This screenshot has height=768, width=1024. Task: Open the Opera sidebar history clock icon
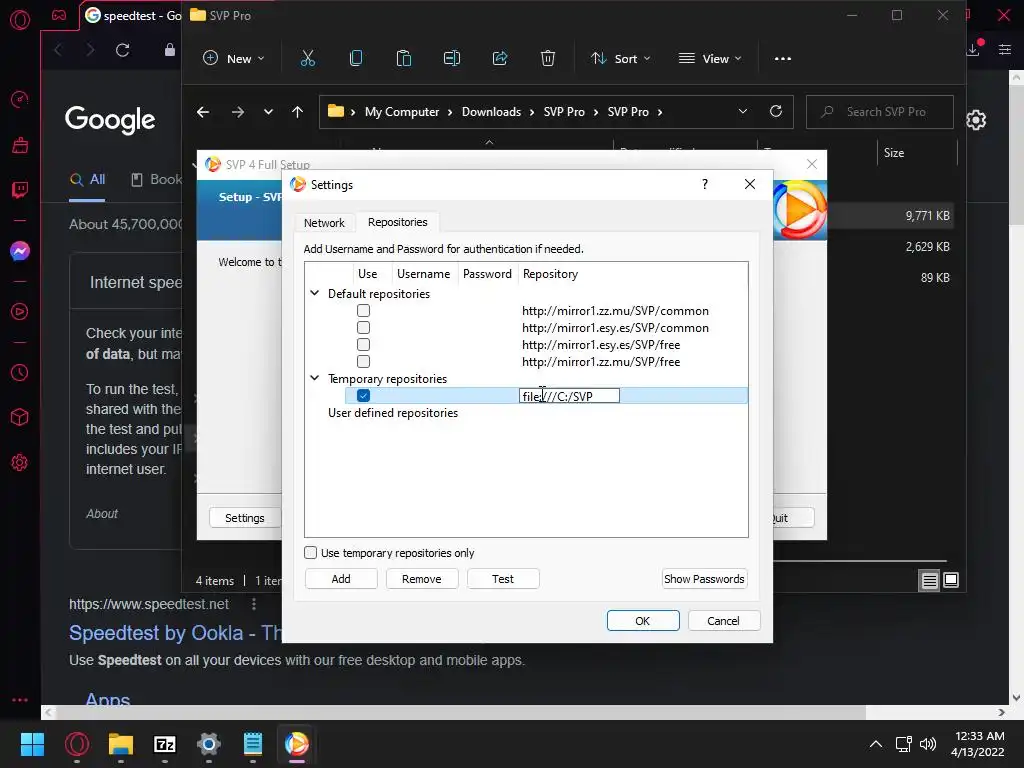tap(20, 372)
